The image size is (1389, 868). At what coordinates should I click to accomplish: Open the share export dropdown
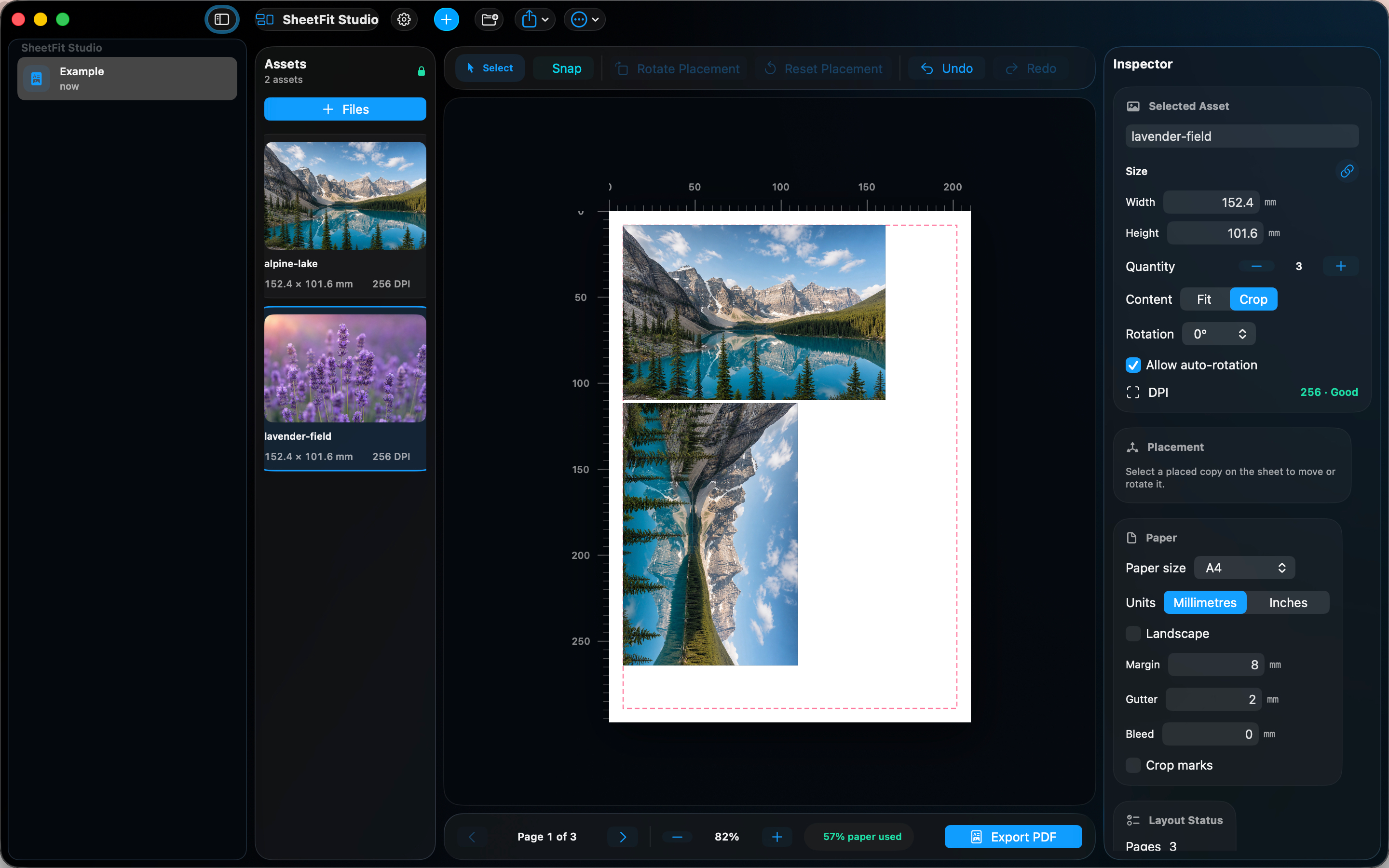(534, 19)
